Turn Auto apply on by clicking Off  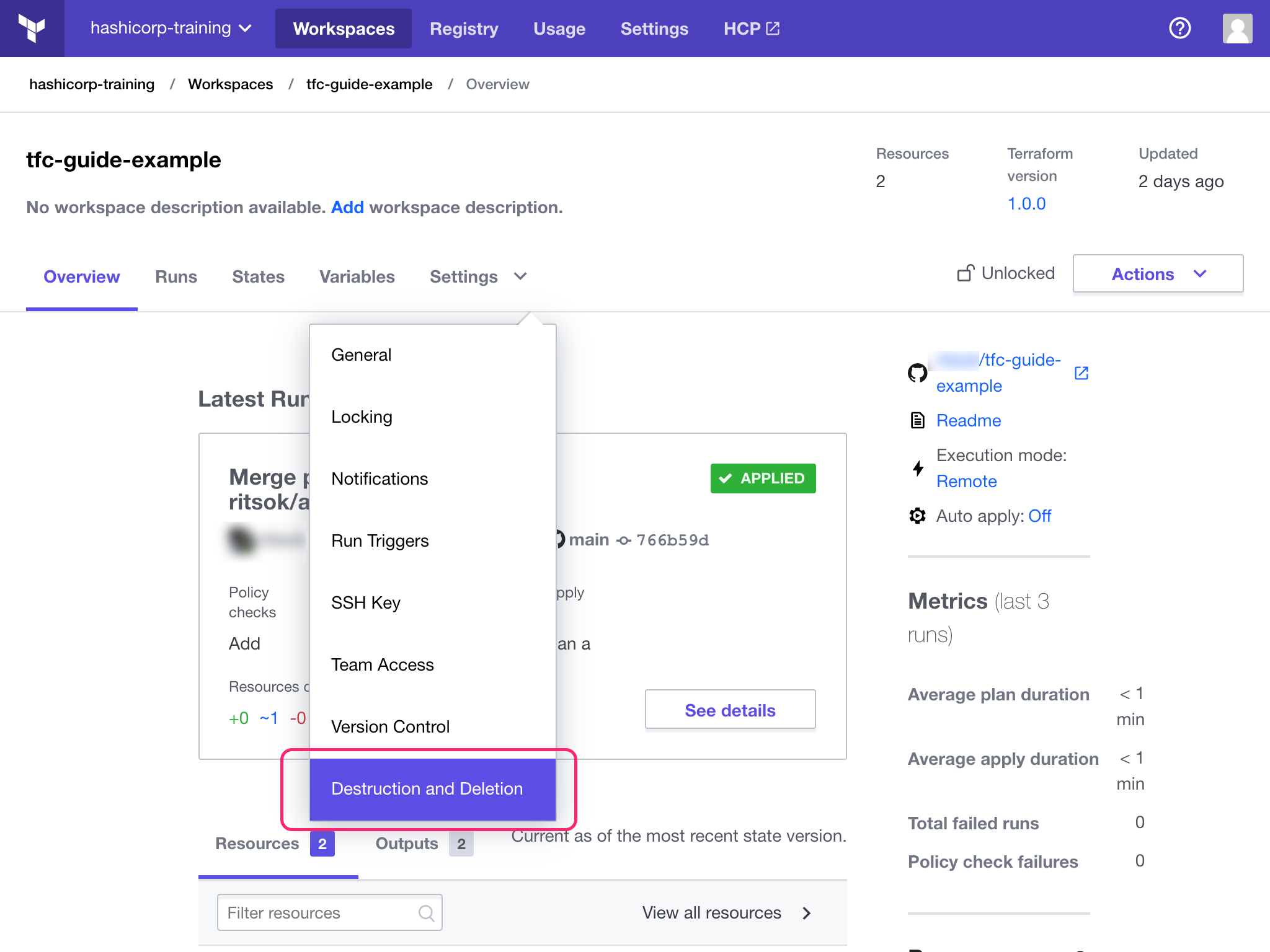[x=1039, y=516]
